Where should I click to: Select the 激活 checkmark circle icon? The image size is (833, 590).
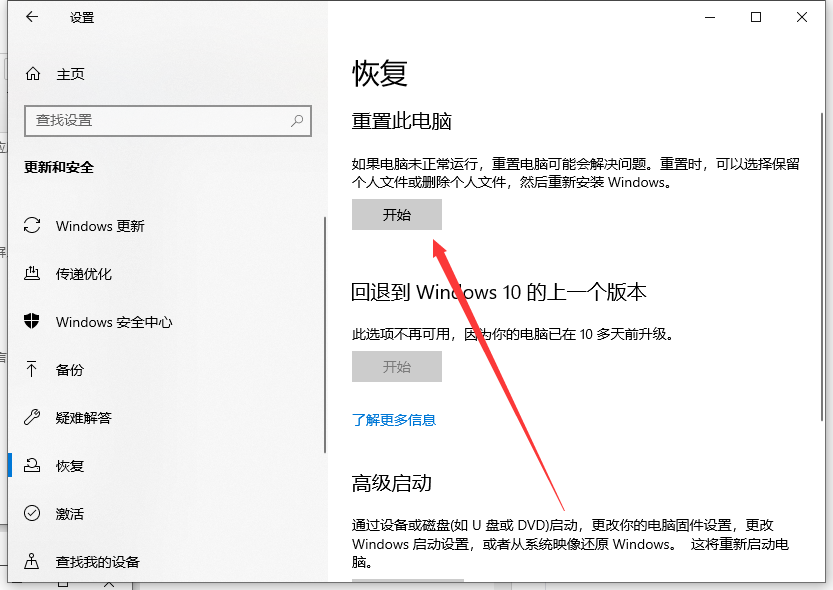[32, 513]
